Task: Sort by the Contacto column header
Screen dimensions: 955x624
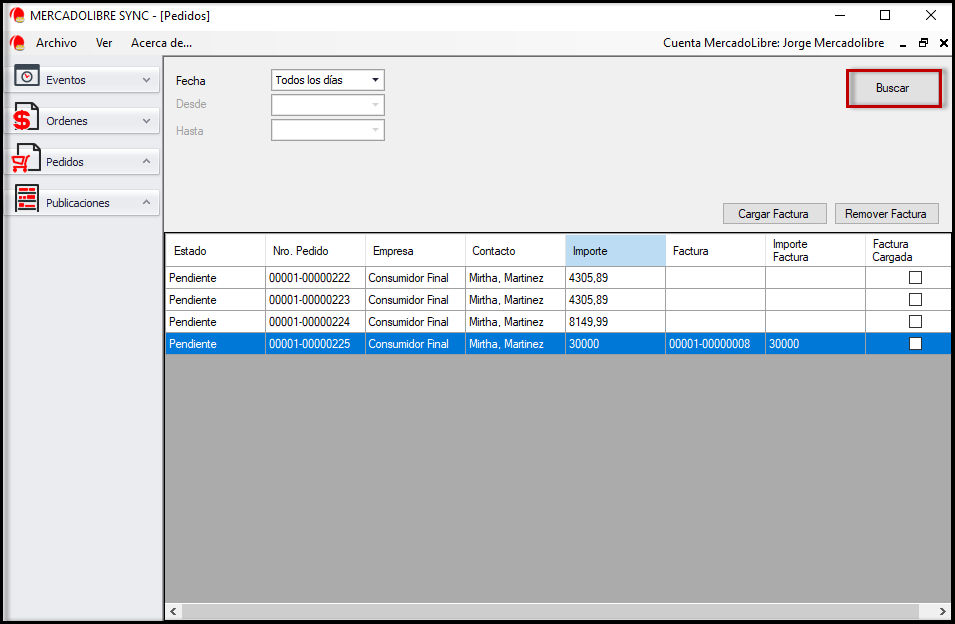Action: click(515, 251)
